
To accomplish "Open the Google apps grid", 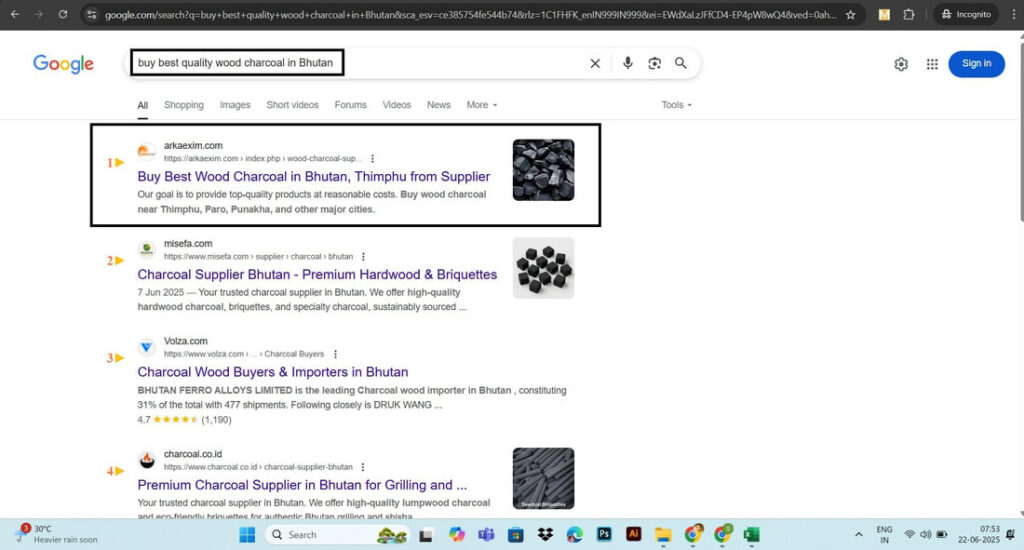I will 932,64.
